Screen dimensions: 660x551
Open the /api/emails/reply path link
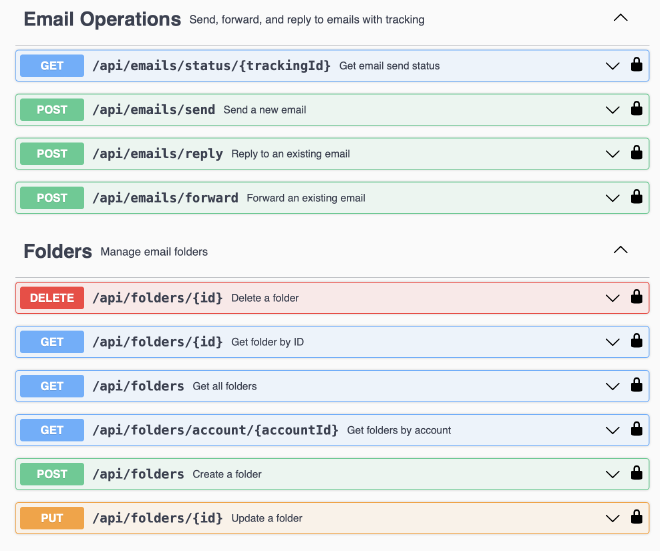tap(157, 154)
